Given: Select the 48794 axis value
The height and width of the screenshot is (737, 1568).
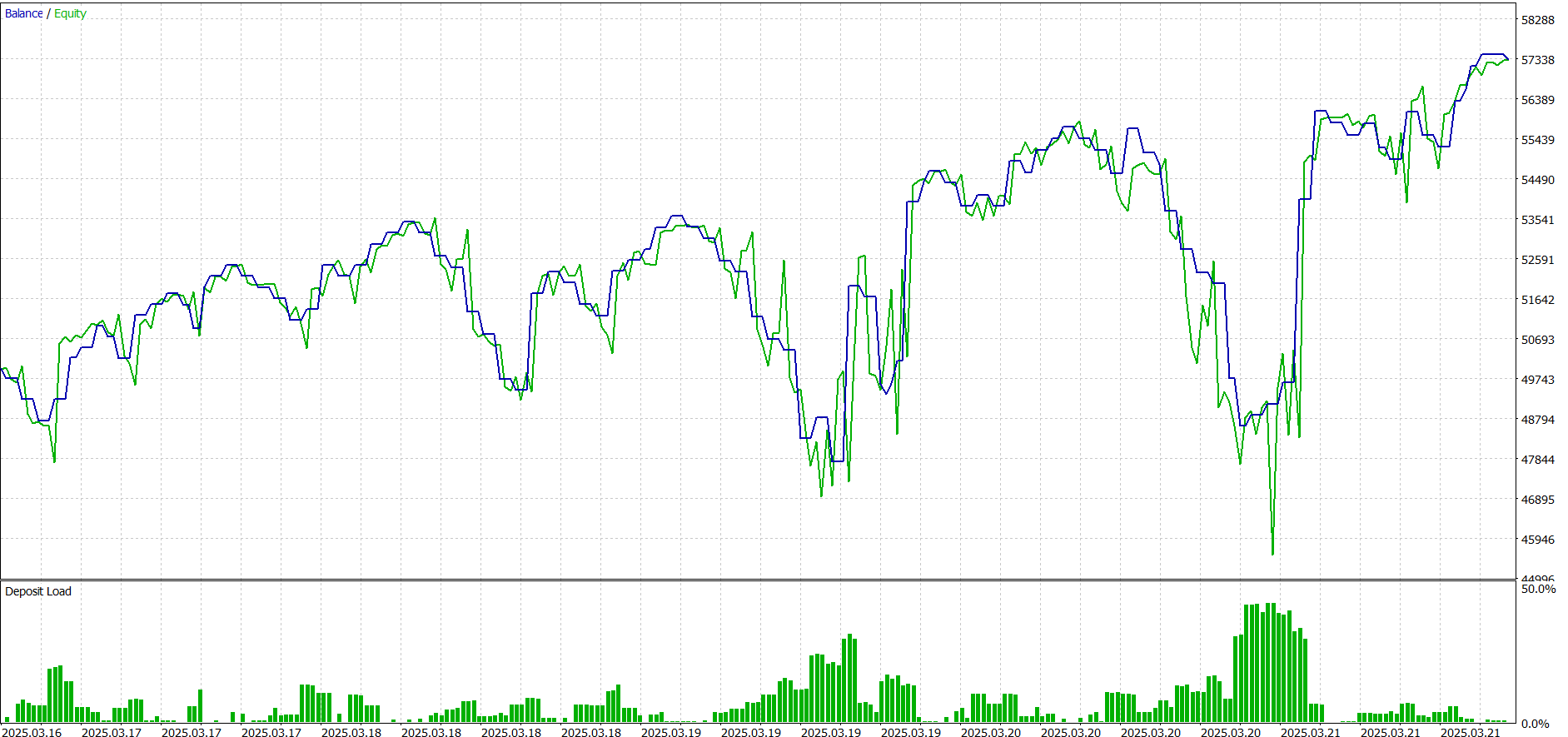Looking at the screenshot, I should pyautogui.click(x=1537, y=420).
